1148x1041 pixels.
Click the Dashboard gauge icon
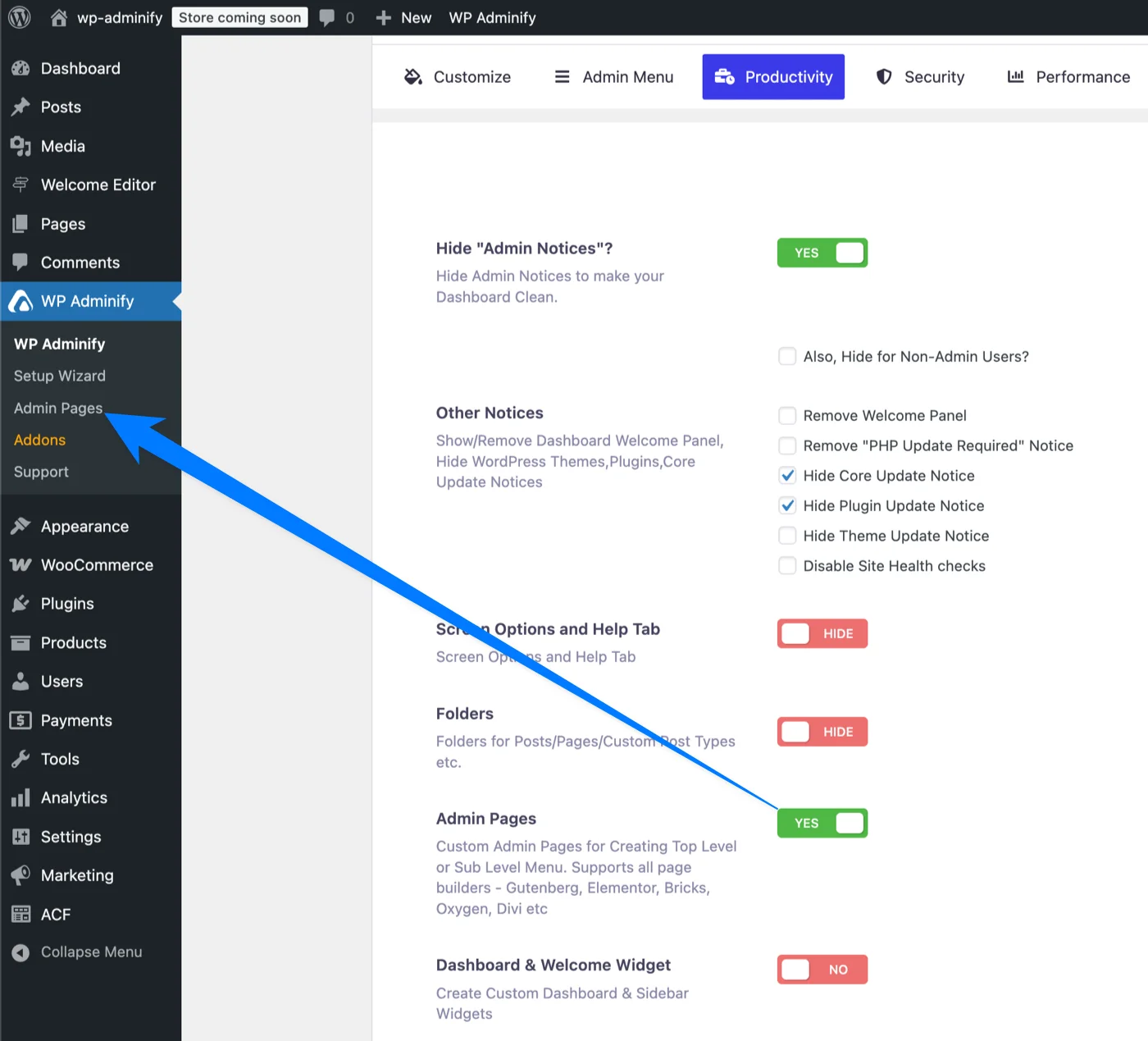(20, 69)
